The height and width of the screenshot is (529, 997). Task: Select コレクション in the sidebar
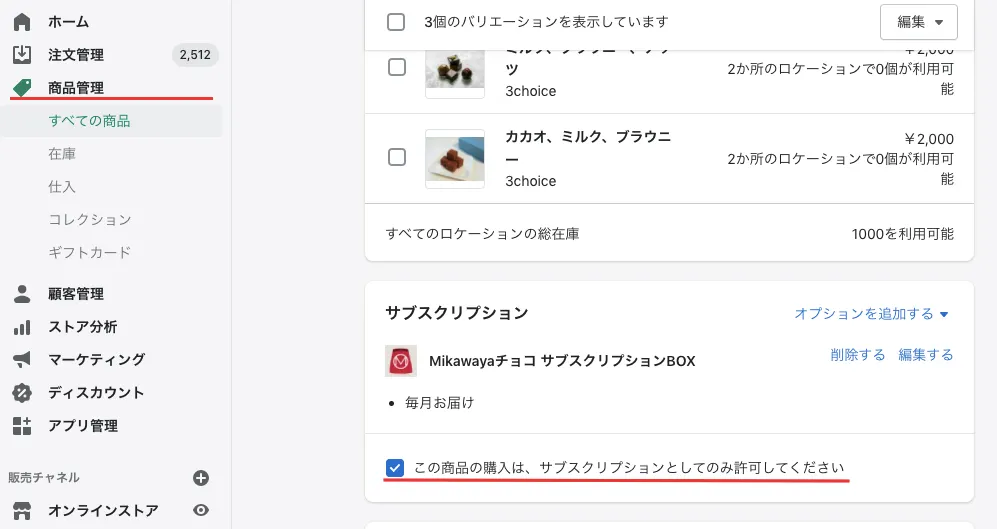(x=90, y=220)
